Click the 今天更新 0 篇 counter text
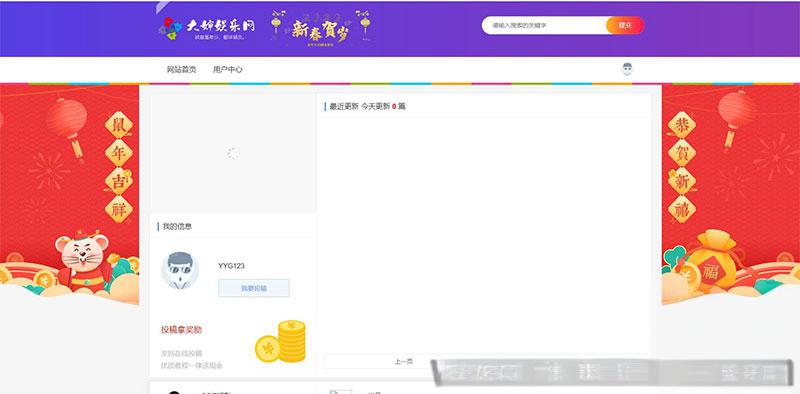This screenshot has width=800, height=394. (383, 107)
